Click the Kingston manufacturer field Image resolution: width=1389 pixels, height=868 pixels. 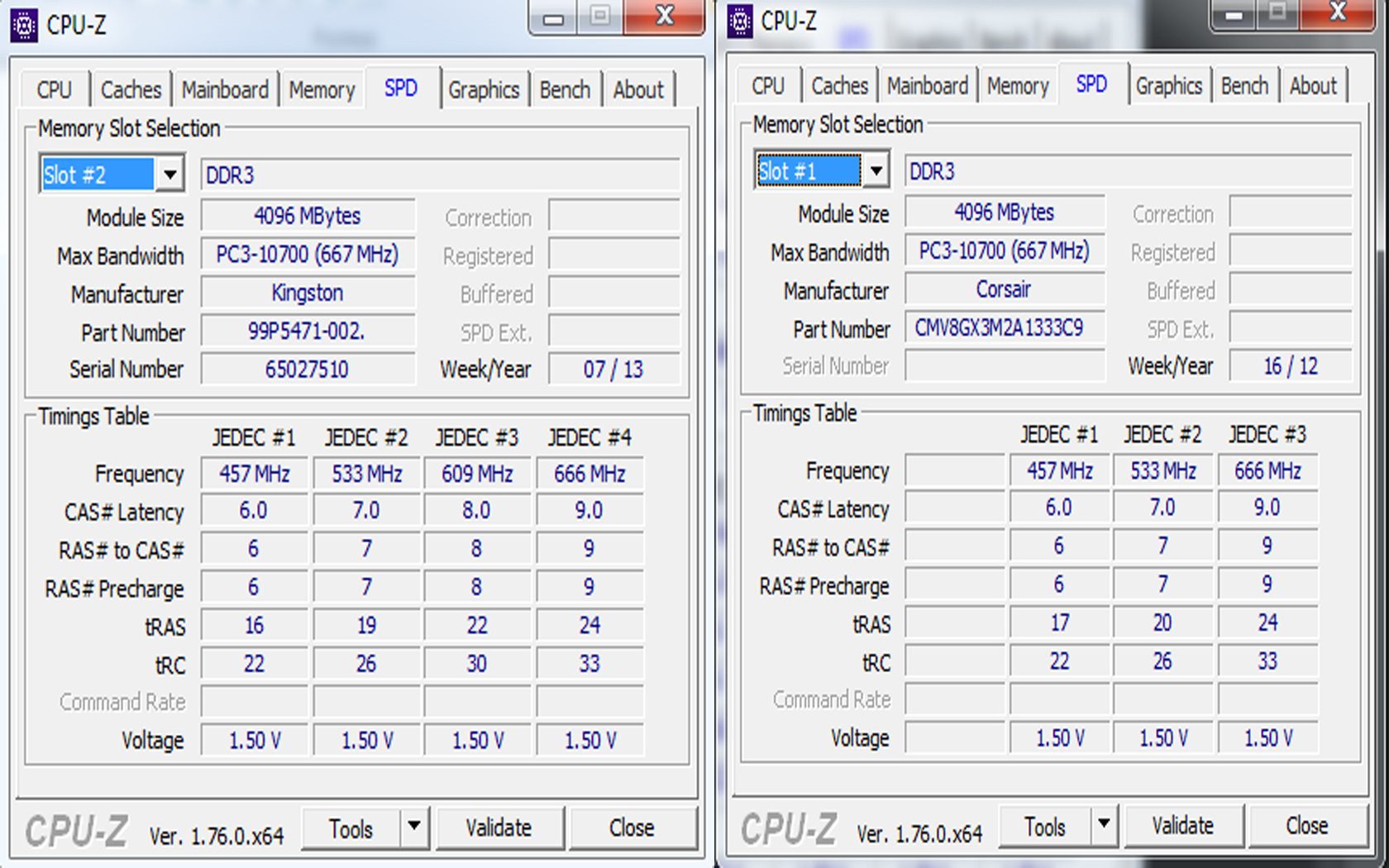click(308, 293)
